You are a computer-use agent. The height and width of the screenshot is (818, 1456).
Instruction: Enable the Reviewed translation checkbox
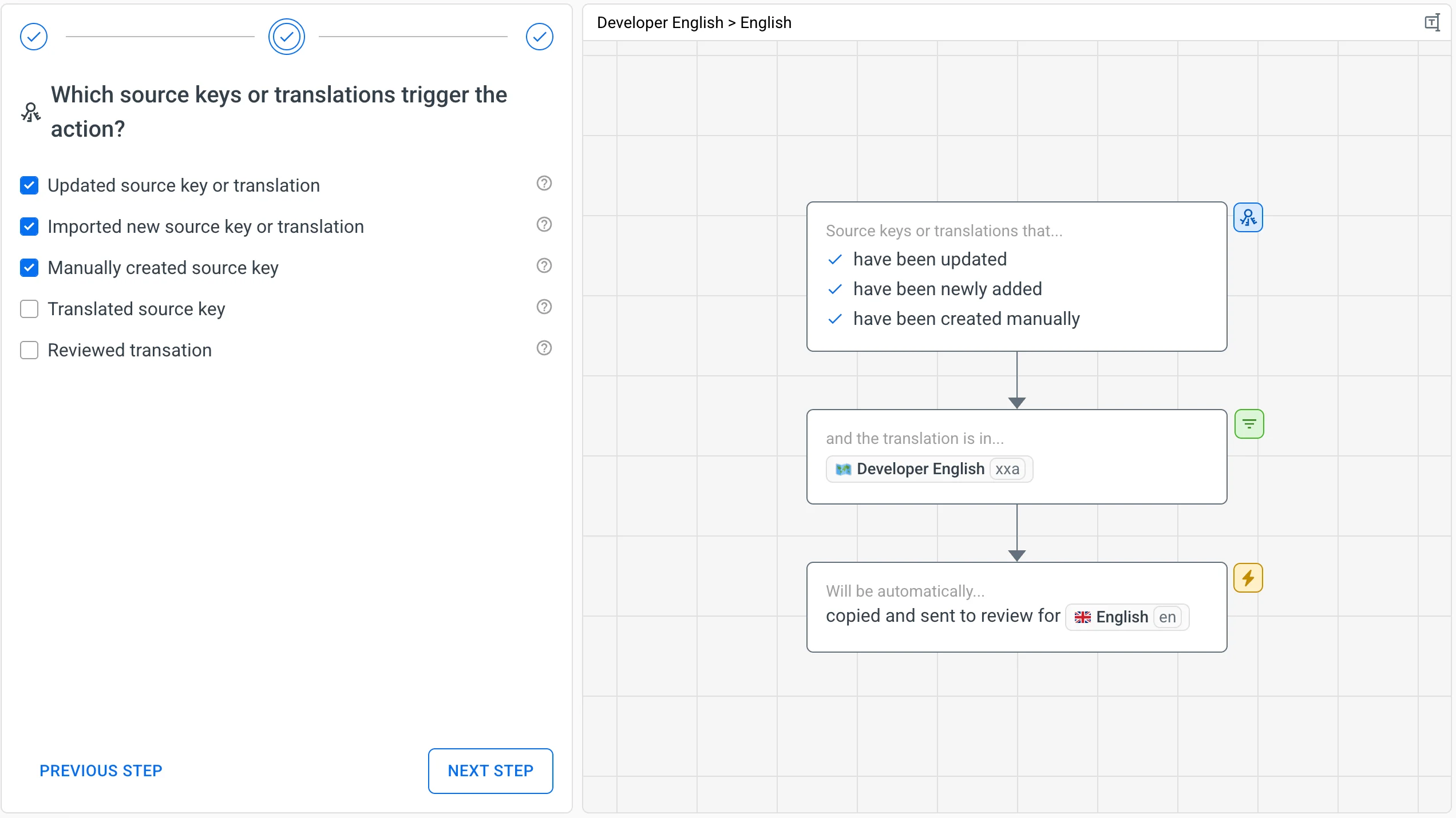[29, 350]
